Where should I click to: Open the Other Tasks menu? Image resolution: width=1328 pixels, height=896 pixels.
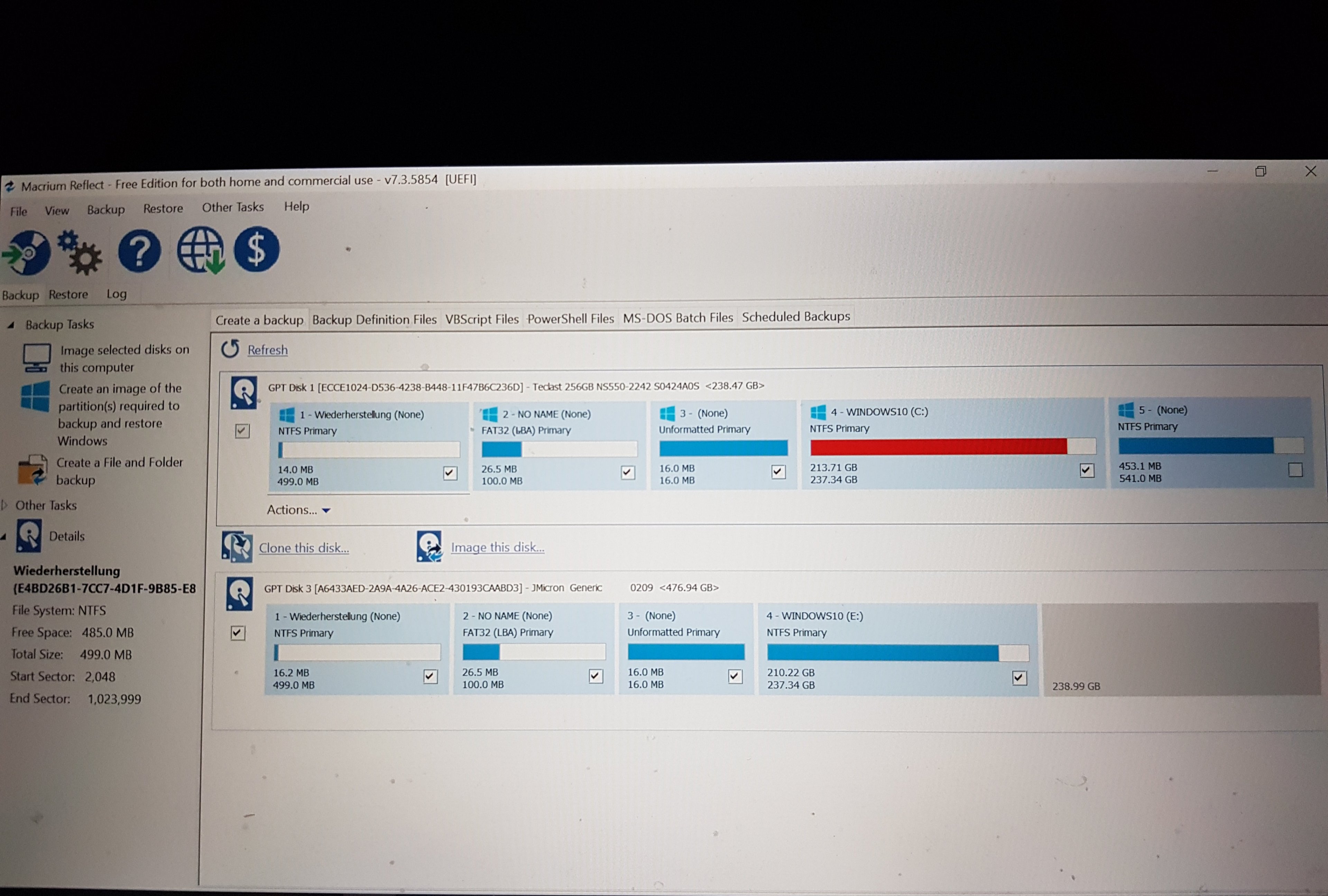pos(232,207)
